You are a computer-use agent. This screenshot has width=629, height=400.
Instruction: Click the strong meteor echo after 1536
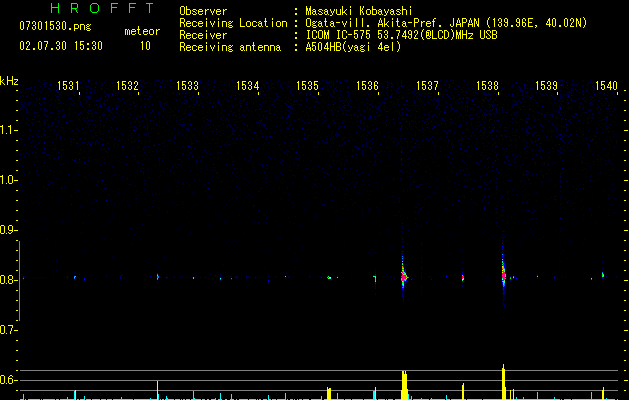(404, 276)
